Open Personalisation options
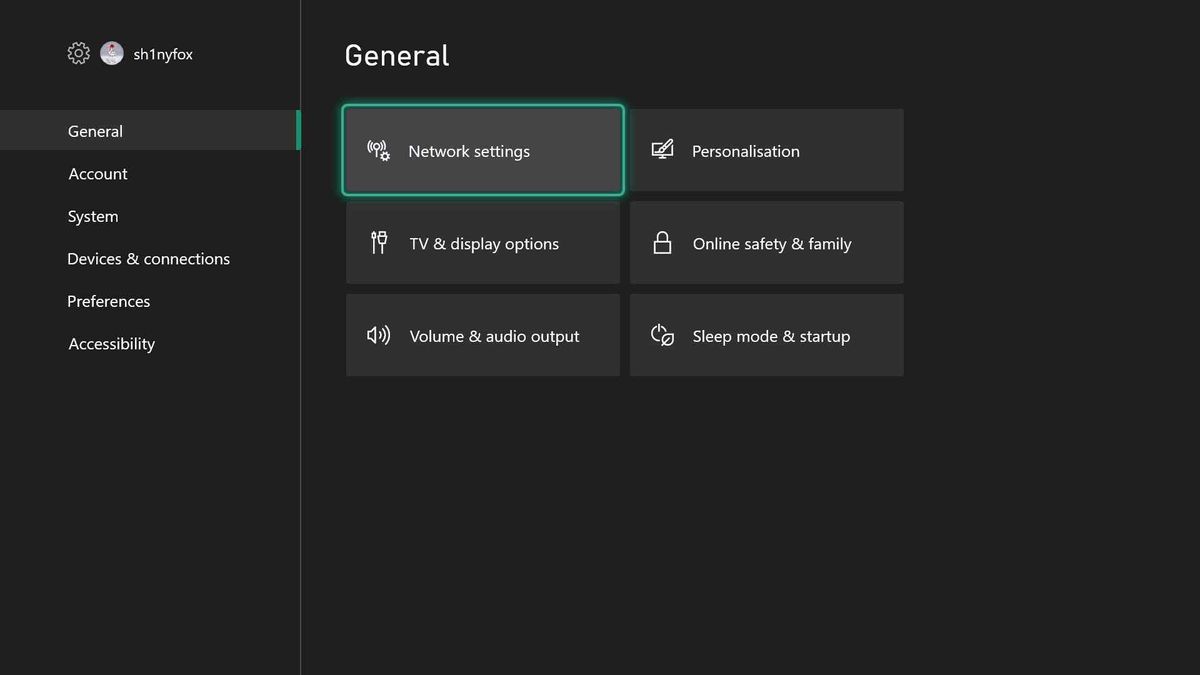 coord(766,150)
